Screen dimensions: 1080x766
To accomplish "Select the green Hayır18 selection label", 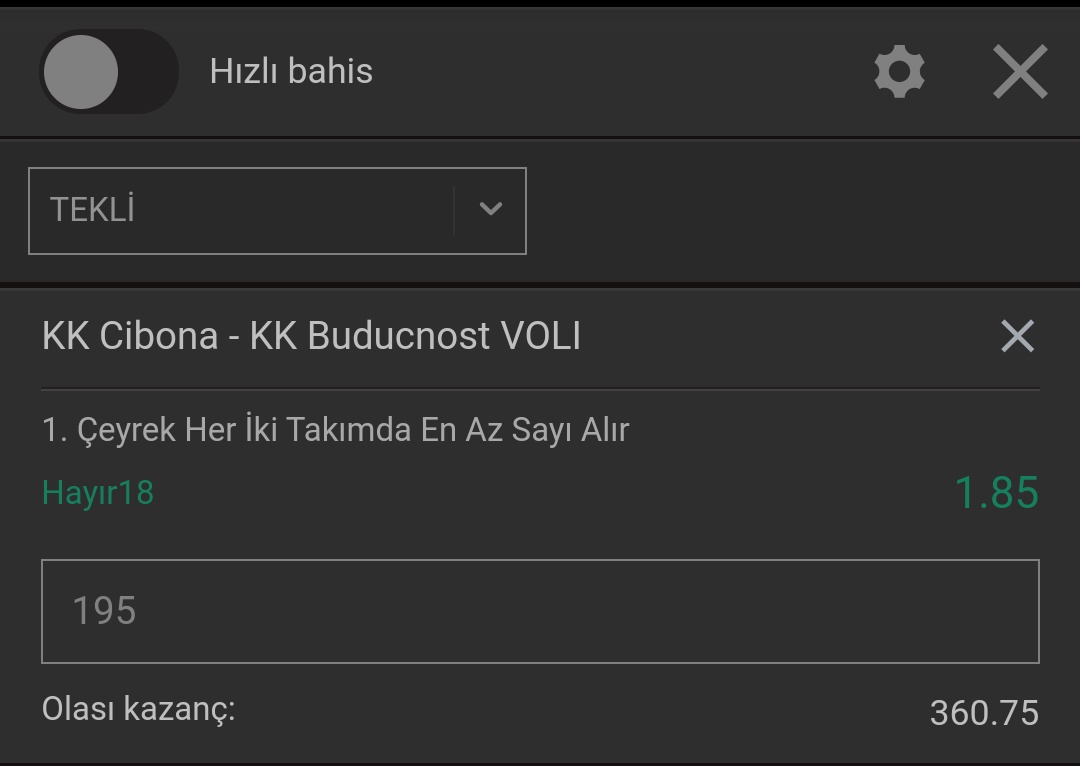I will (x=98, y=493).
